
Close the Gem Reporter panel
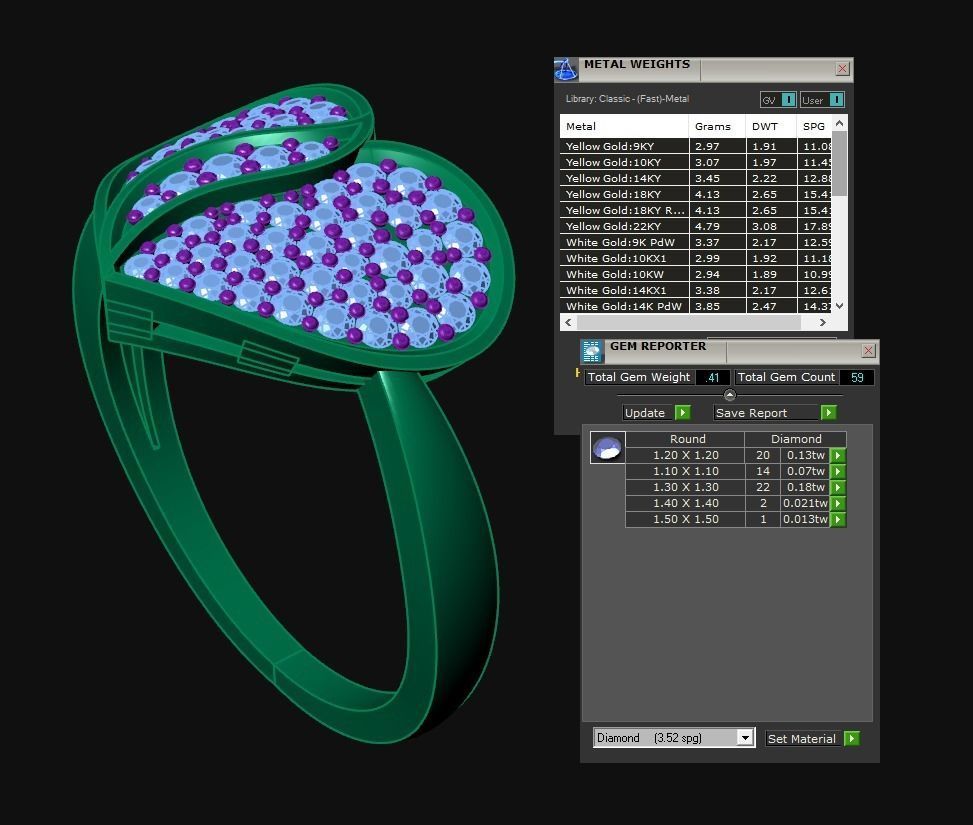tap(868, 351)
